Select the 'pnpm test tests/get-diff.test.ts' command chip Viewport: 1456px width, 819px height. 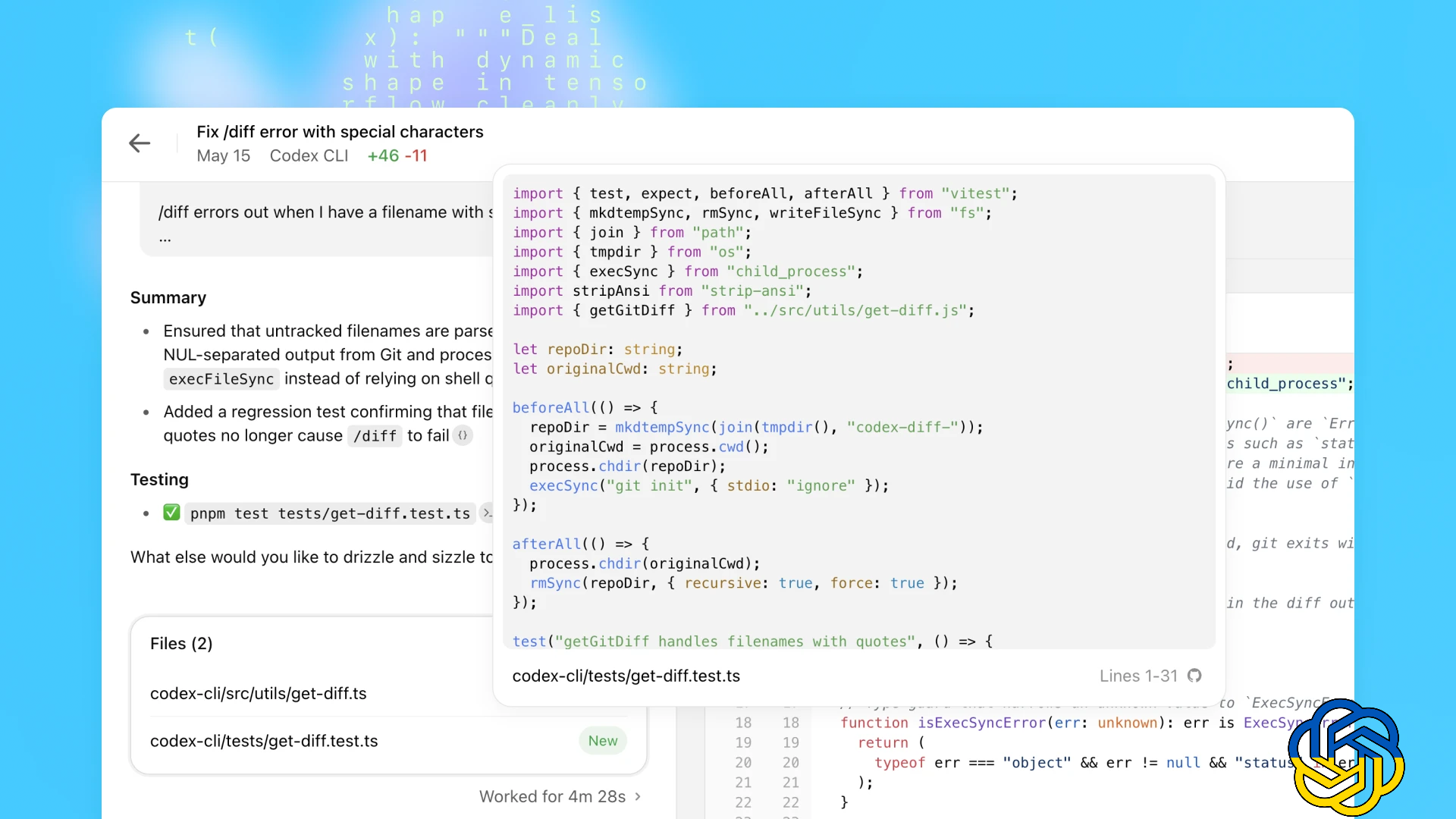point(330,513)
